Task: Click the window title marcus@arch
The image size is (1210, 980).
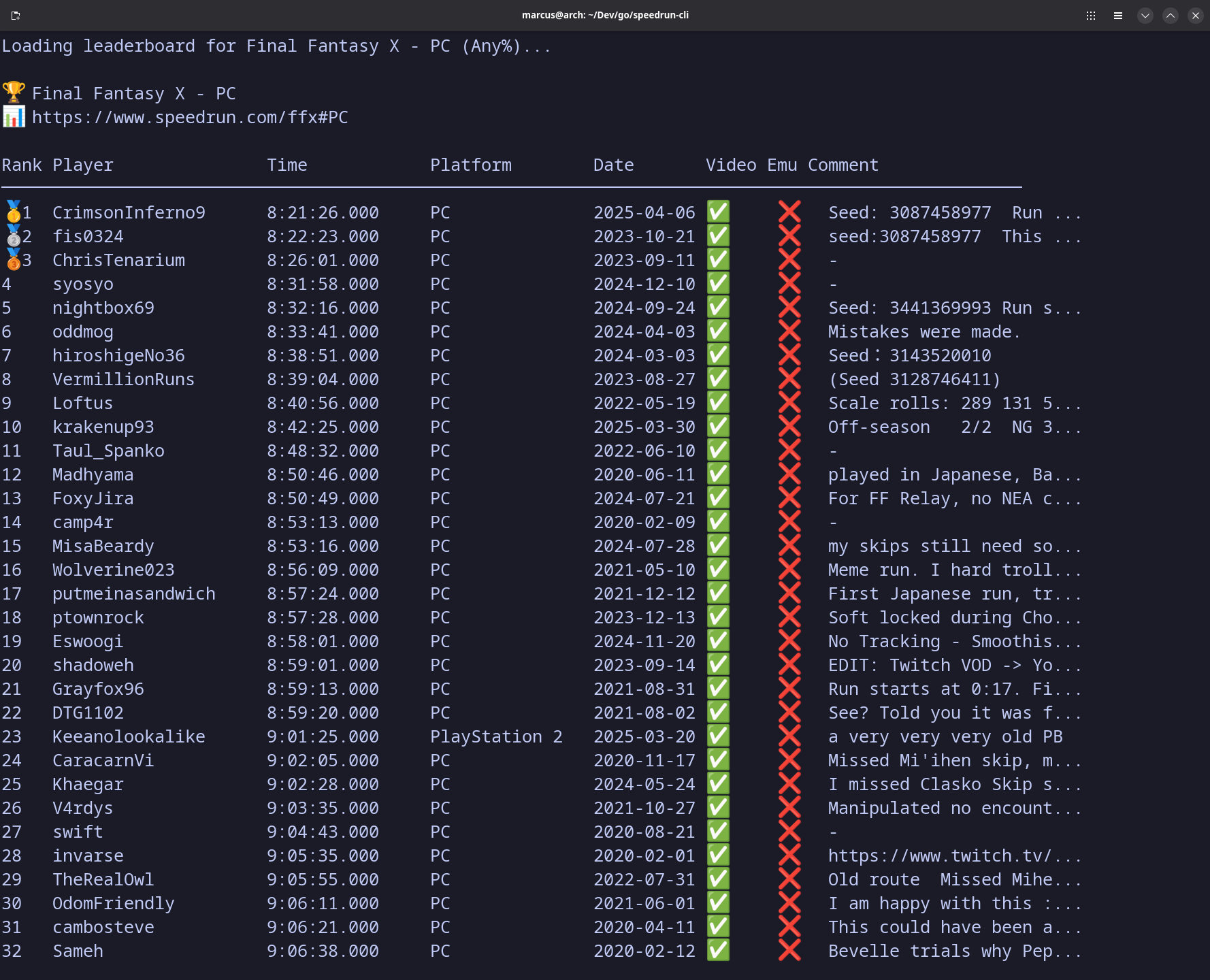Action: [x=605, y=15]
